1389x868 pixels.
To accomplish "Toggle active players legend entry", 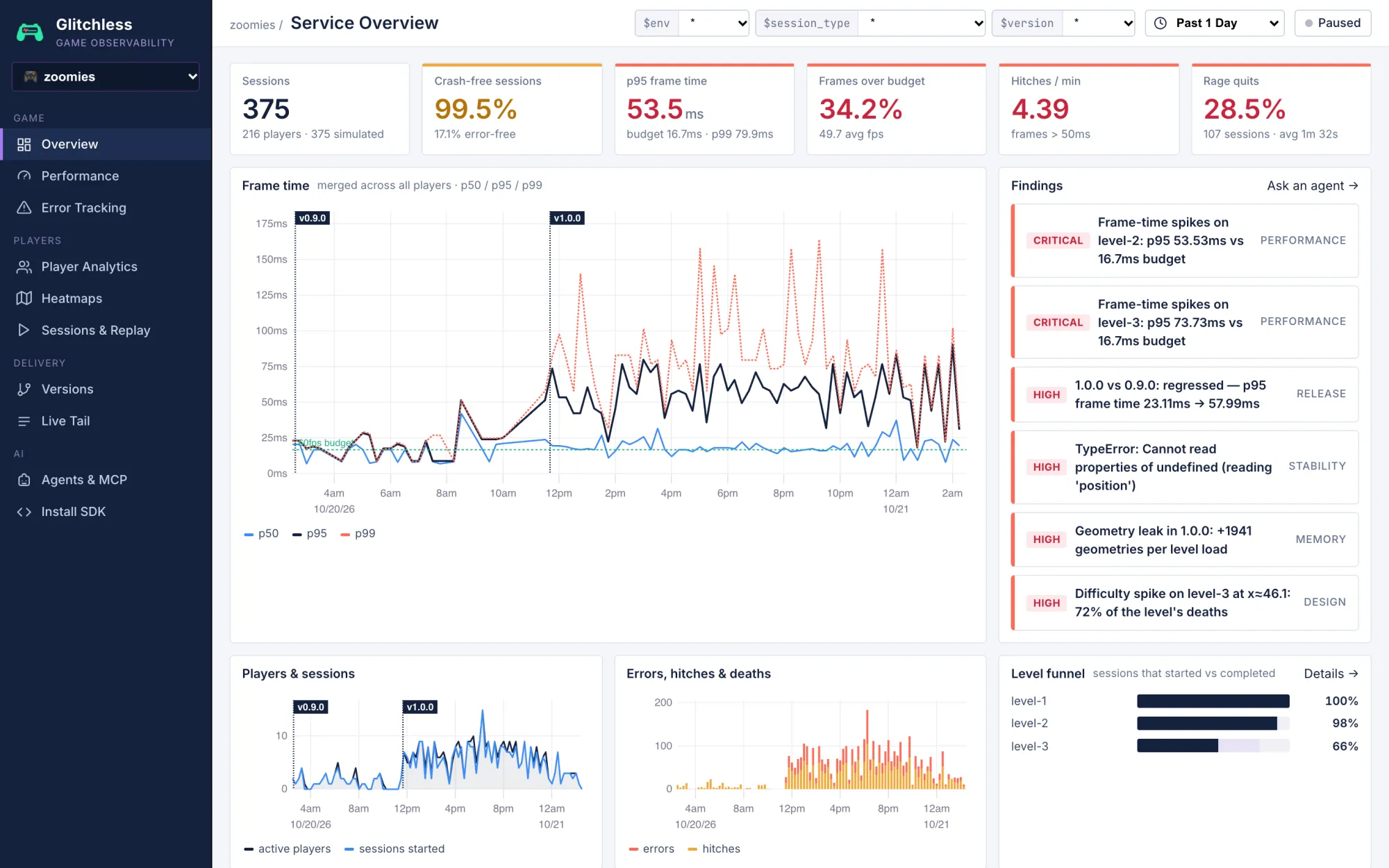I will coord(287,849).
